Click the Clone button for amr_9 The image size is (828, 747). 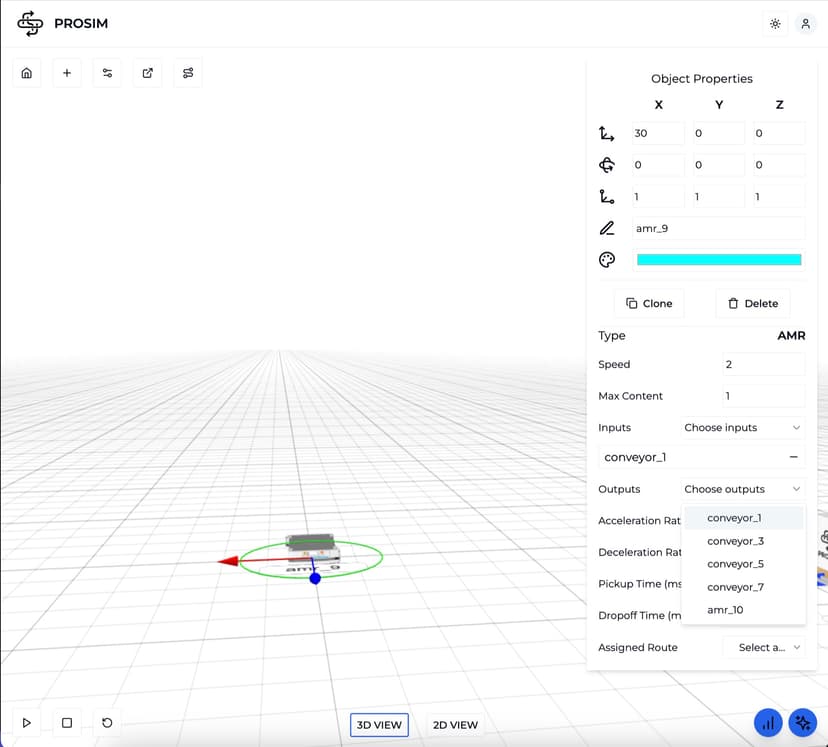[648, 303]
